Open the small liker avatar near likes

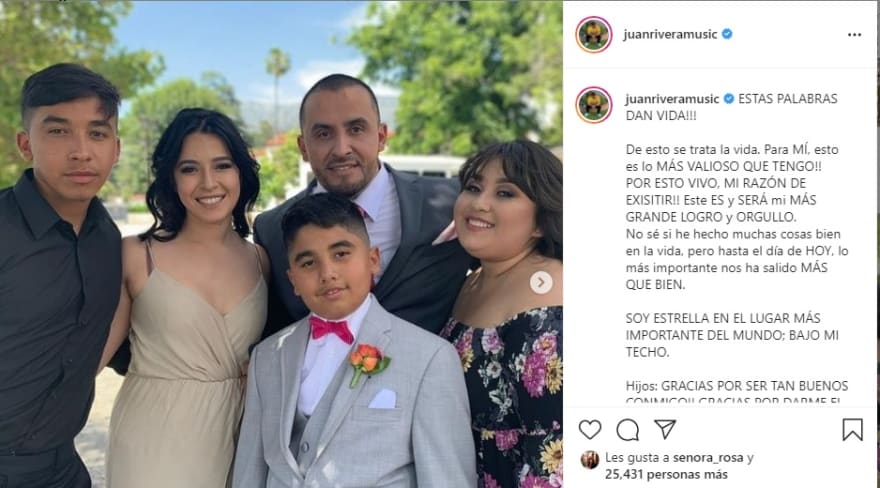click(590, 459)
